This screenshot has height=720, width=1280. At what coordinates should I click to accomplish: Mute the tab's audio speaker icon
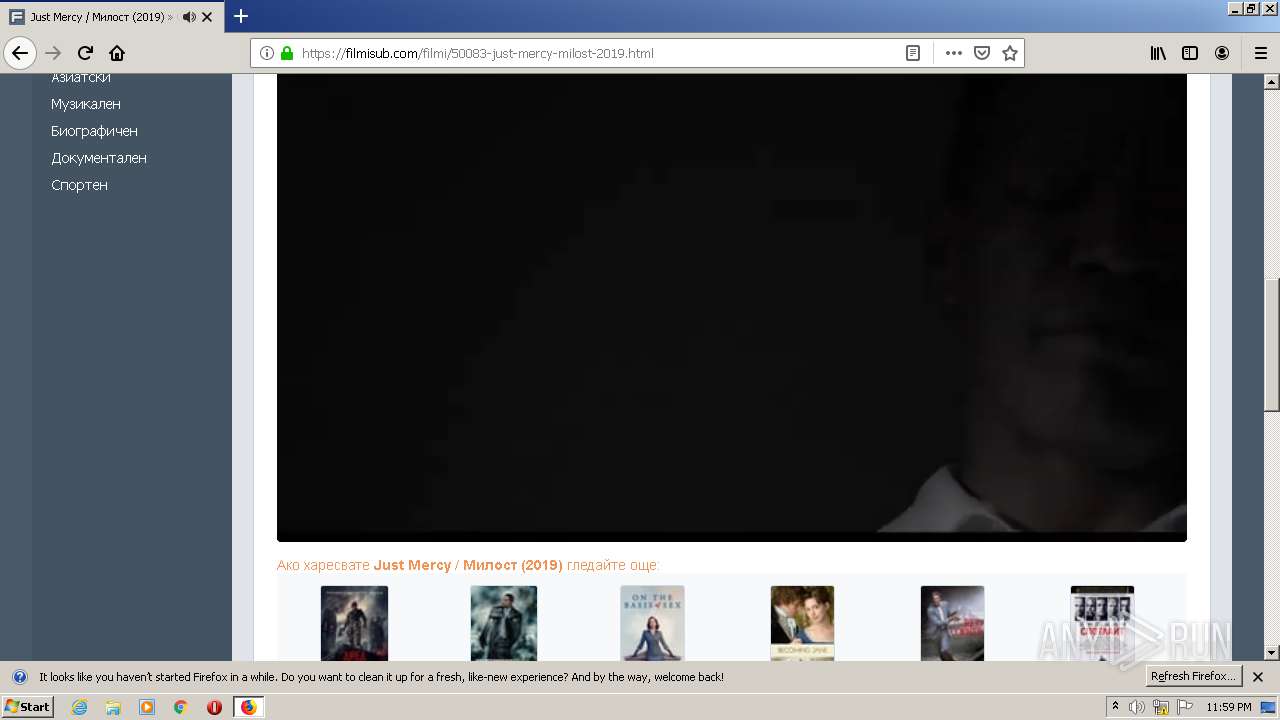[x=188, y=17]
